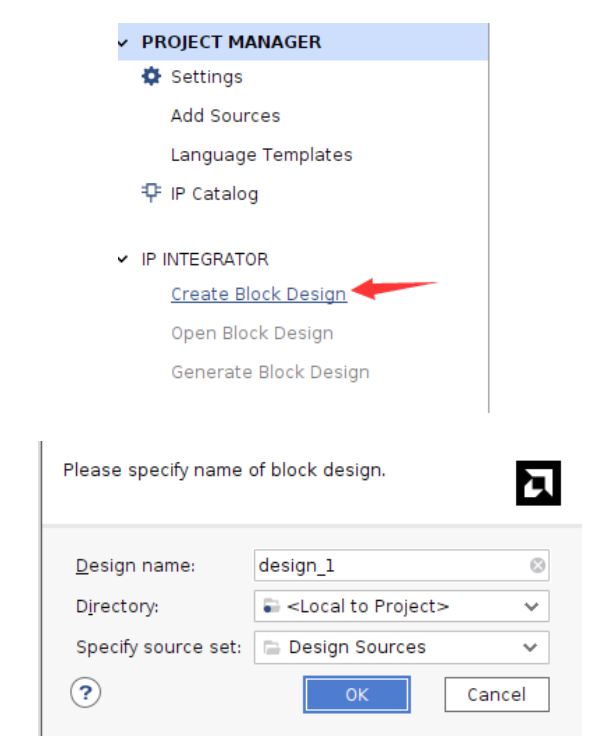Screen dimensions: 605x749
Task: Click the AMD logo in dialog header
Action: point(538,483)
